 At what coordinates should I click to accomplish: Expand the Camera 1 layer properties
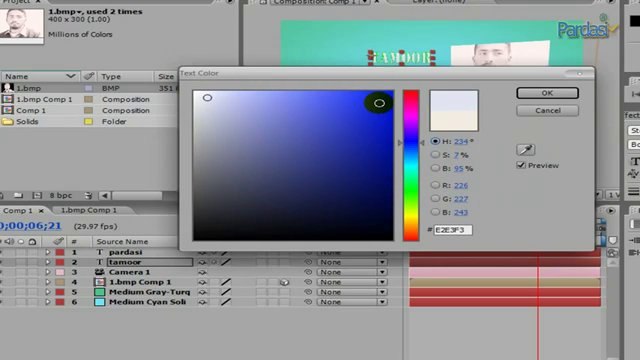(x=47, y=272)
